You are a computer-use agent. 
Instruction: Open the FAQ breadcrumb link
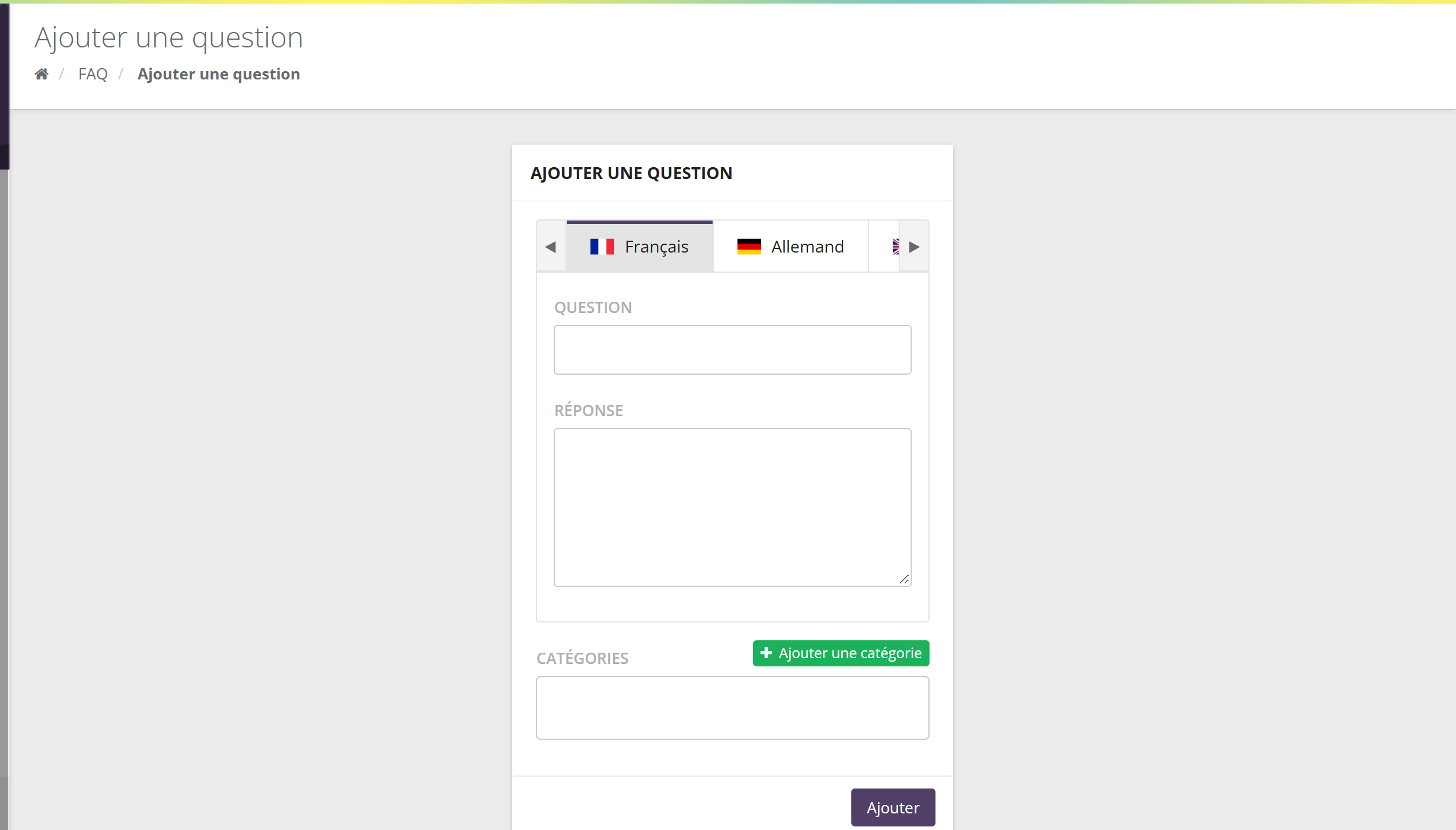tap(93, 74)
